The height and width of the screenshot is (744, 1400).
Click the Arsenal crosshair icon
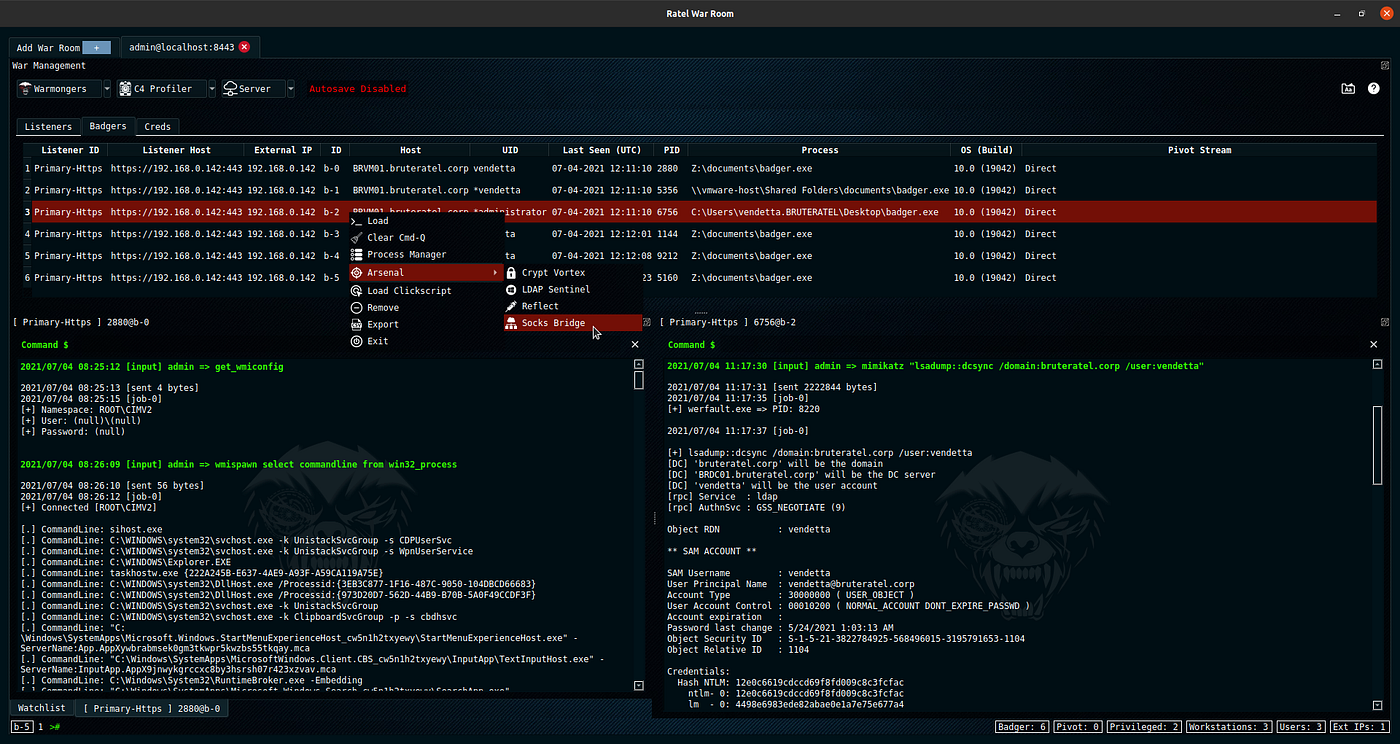[x=356, y=273]
